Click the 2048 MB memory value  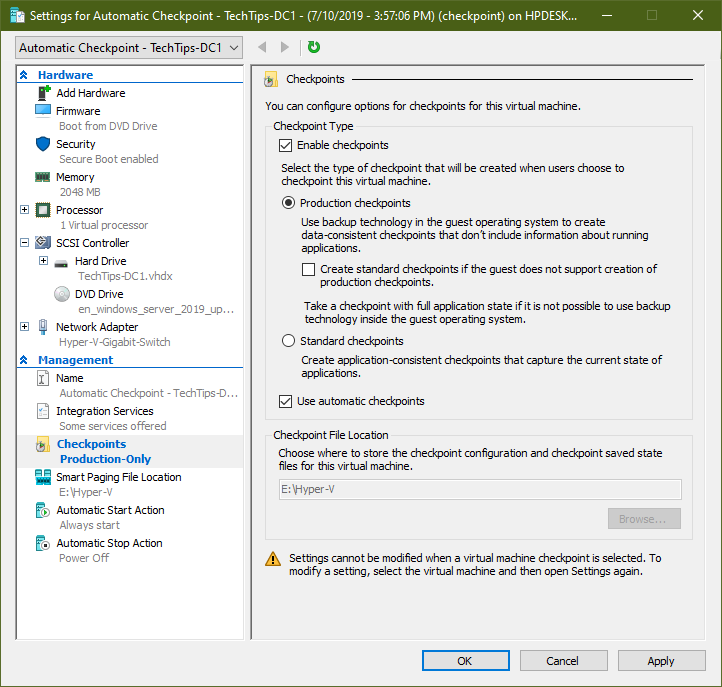pos(80,192)
